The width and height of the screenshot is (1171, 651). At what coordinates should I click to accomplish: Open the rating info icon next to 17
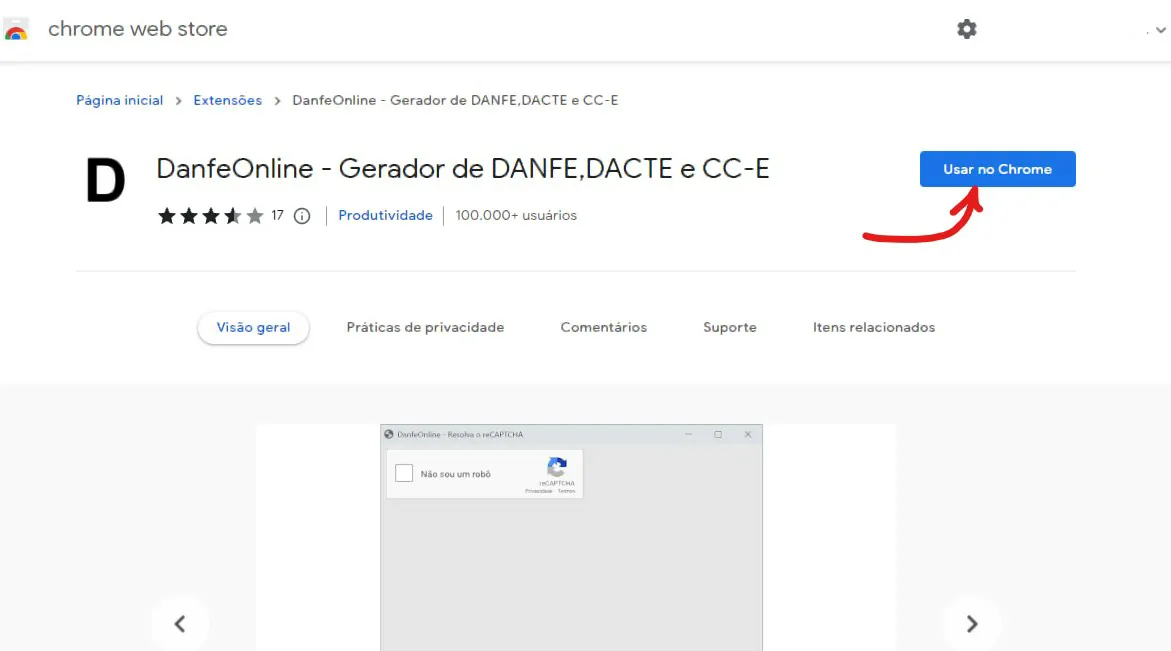pyautogui.click(x=302, y=216)
